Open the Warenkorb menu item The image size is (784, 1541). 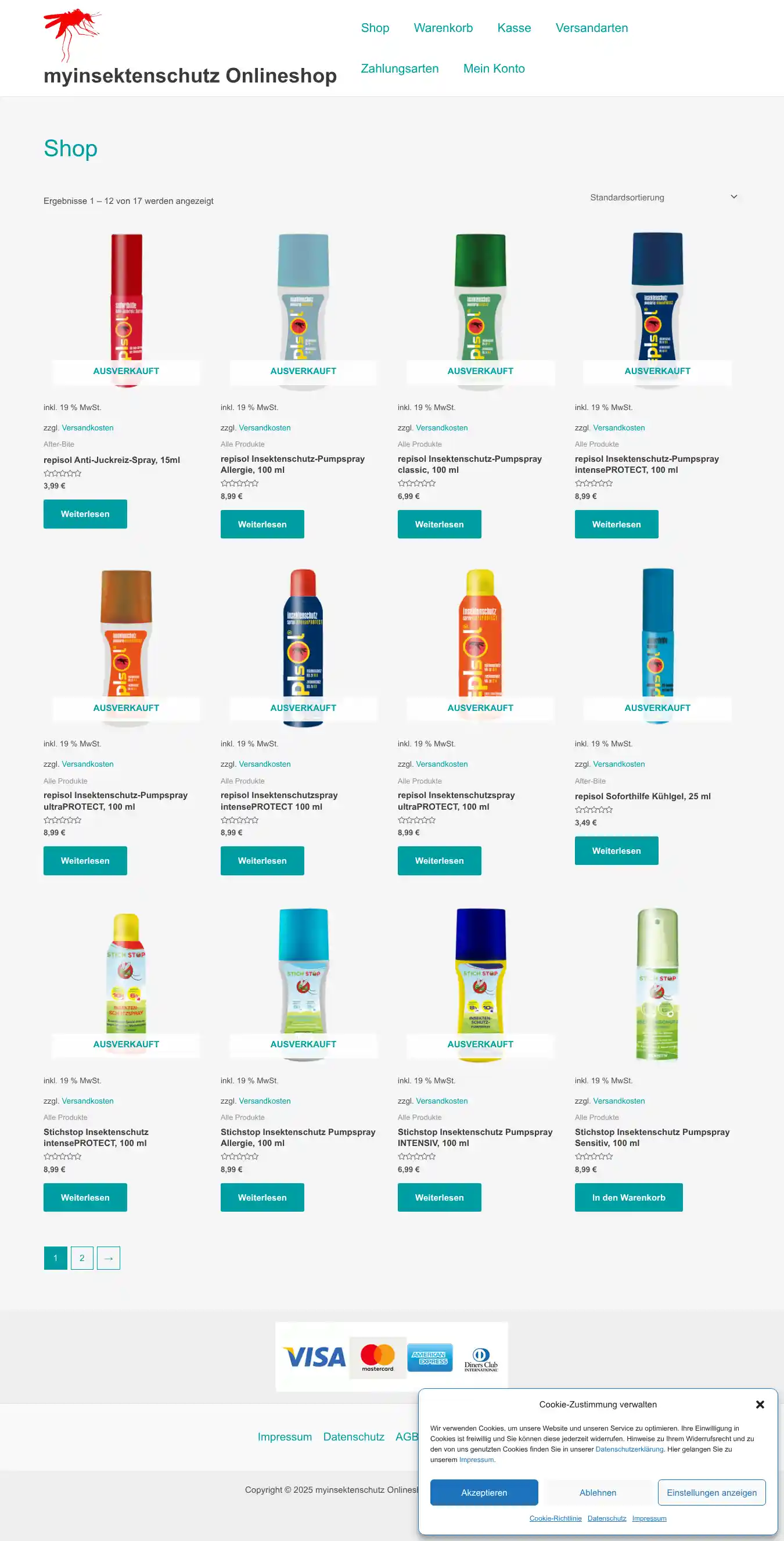coord(443,28)
